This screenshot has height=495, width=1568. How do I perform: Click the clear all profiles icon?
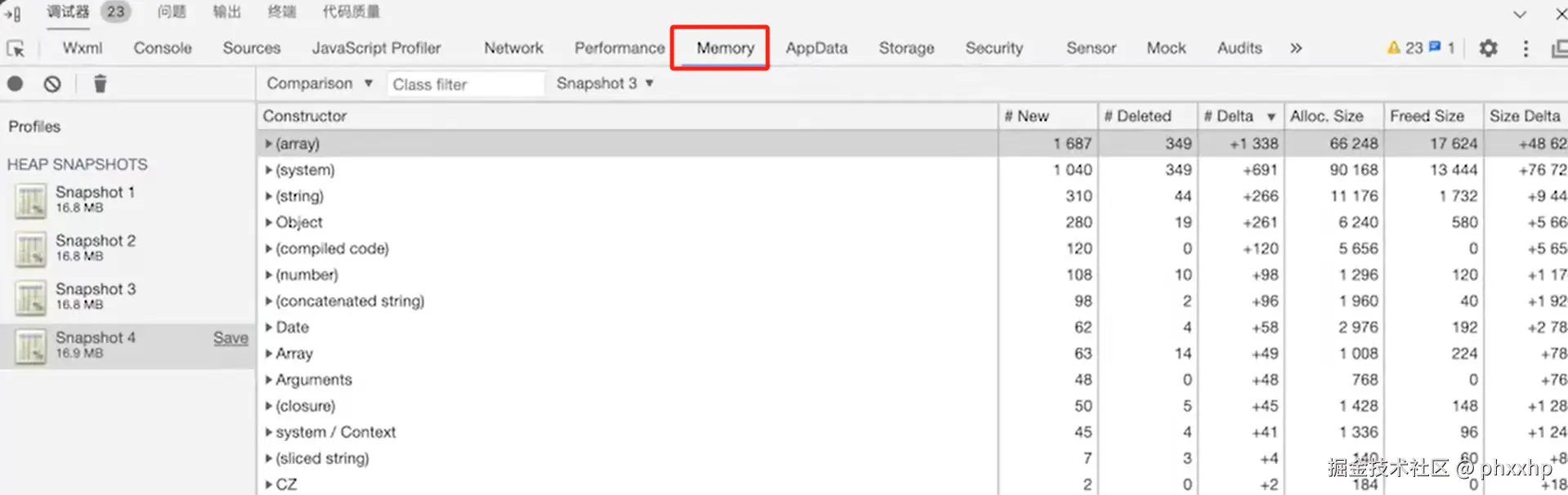(52, 83)
